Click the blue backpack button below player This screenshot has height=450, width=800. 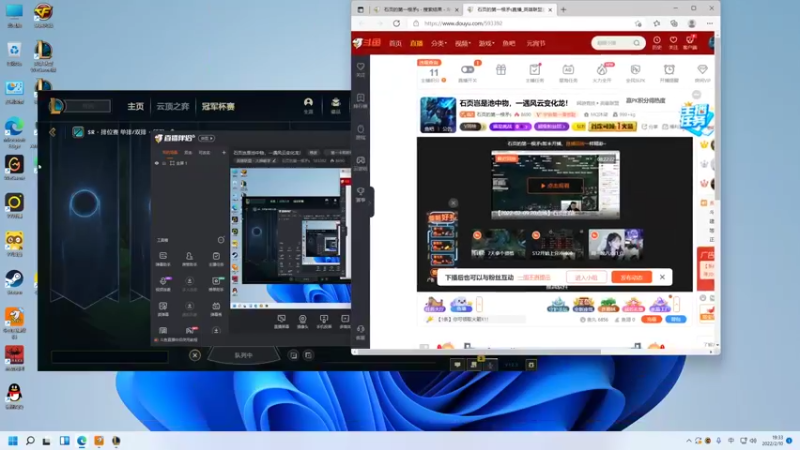point(676,319)
